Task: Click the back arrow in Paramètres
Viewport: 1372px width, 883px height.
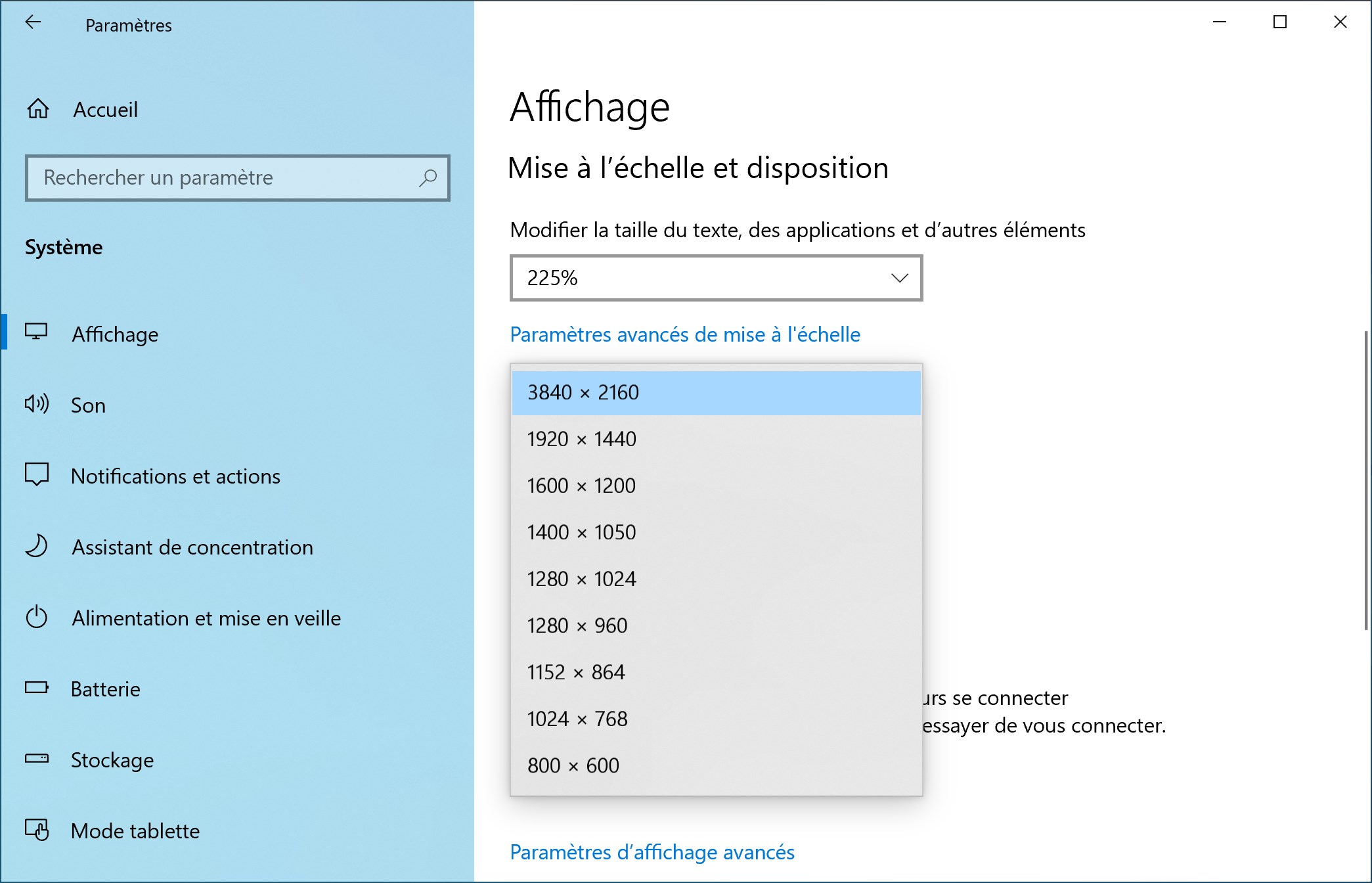Action: [33, 23]
